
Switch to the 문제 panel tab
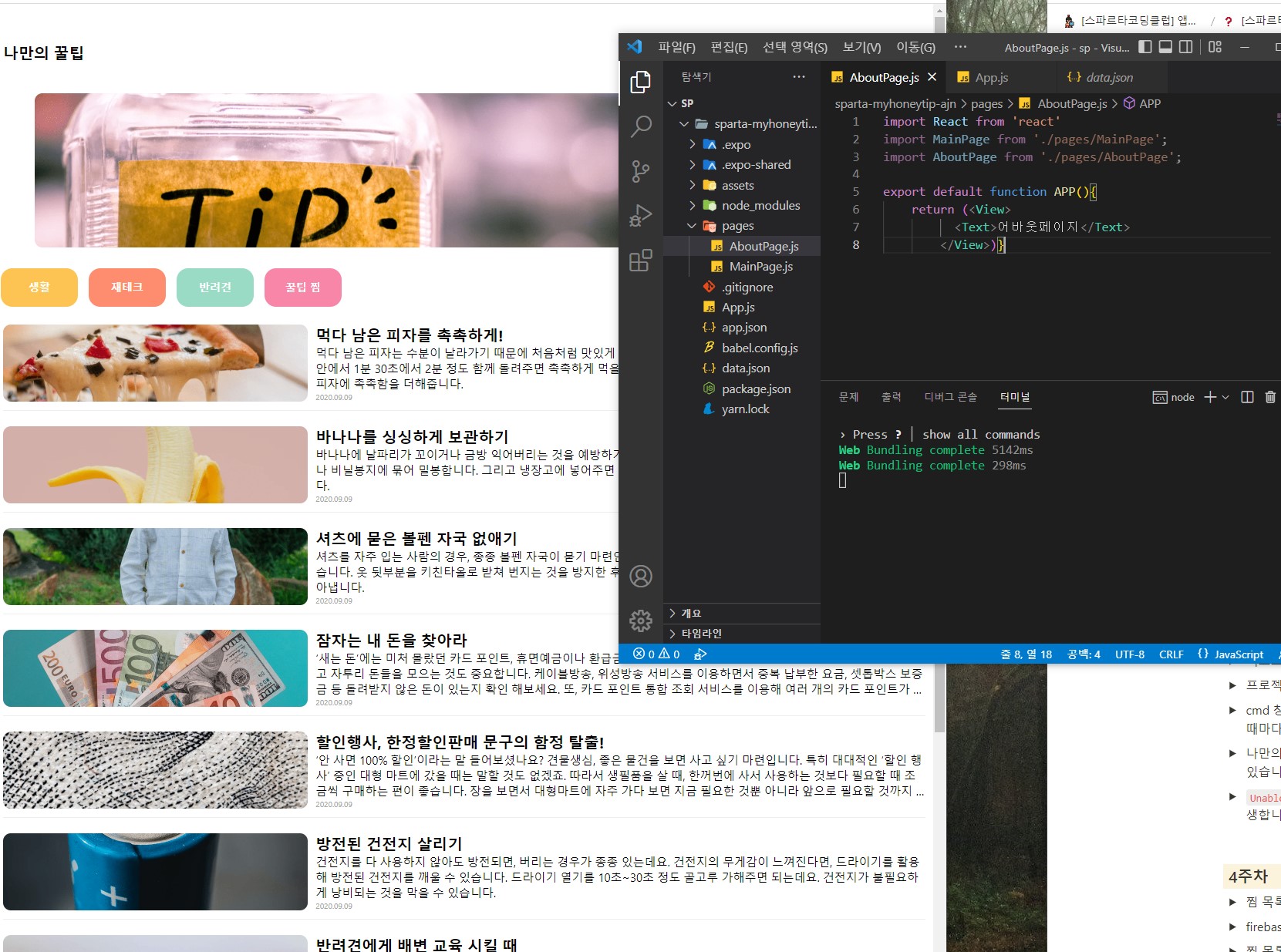(x=848, y=397)
